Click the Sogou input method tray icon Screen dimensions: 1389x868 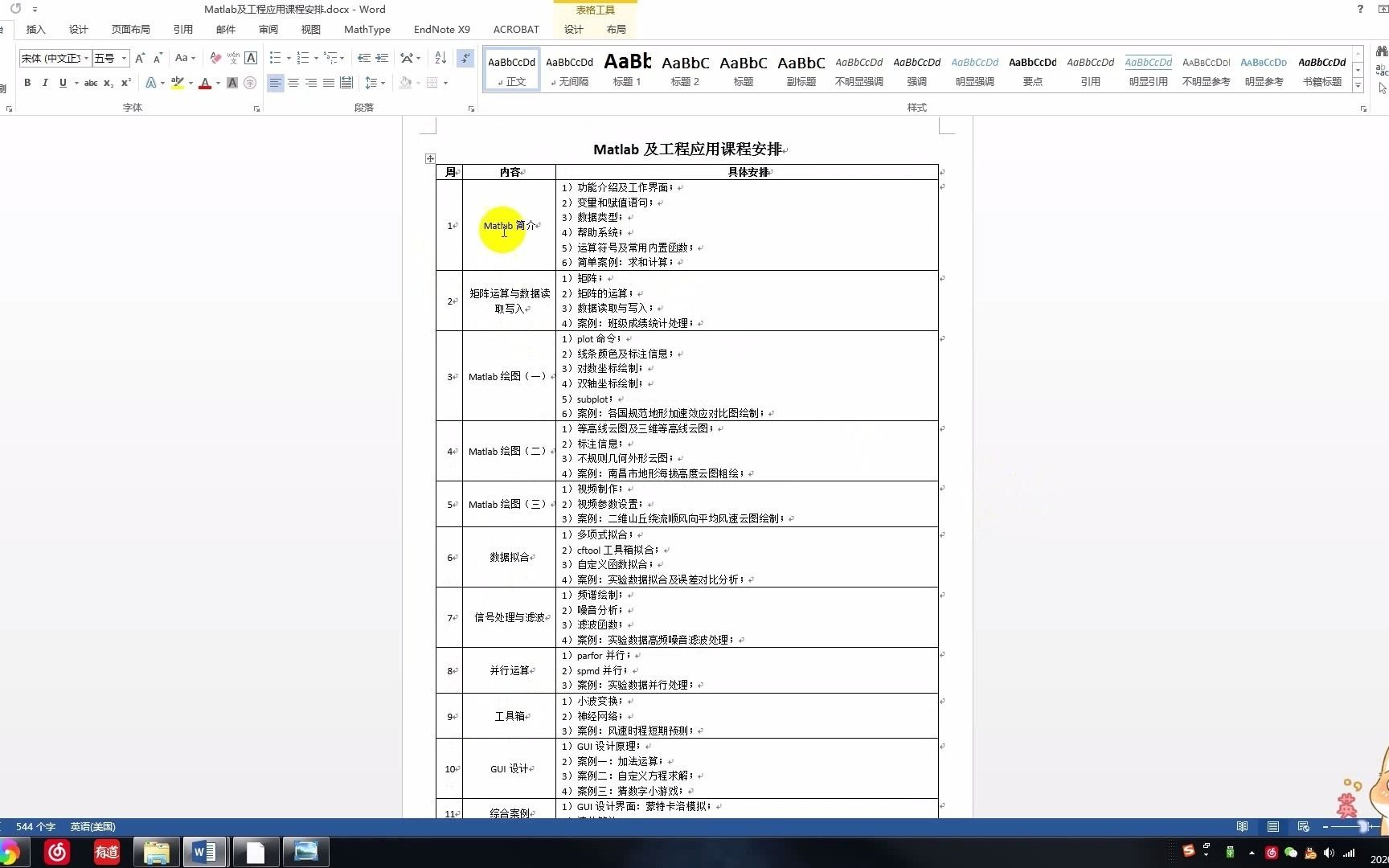(x=1189, y=850)
